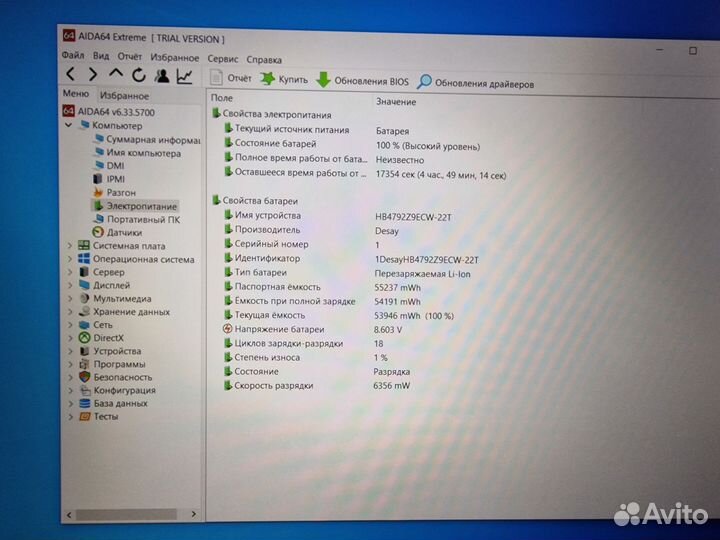
Task: Expand the Системная плата tree node
Action: click(69, 245)
